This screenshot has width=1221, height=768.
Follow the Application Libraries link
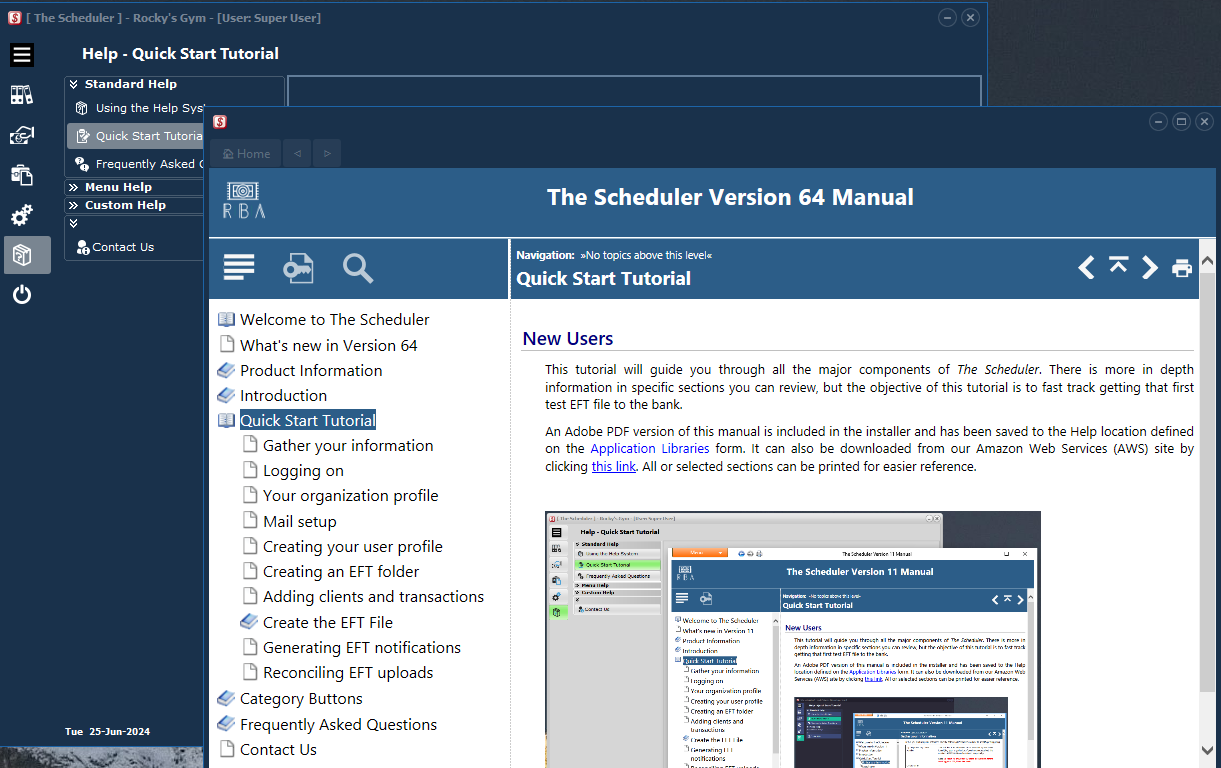(650, 449)
